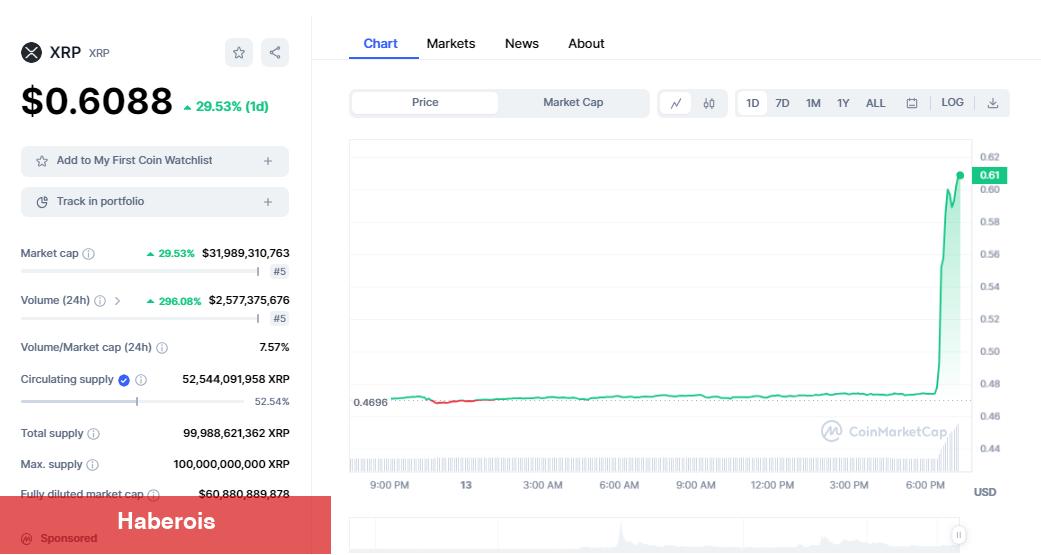The width and height of the screenshot is (1041, 555).
Task: Click the $0.6088 price value
Action: (x=97, y=101)
